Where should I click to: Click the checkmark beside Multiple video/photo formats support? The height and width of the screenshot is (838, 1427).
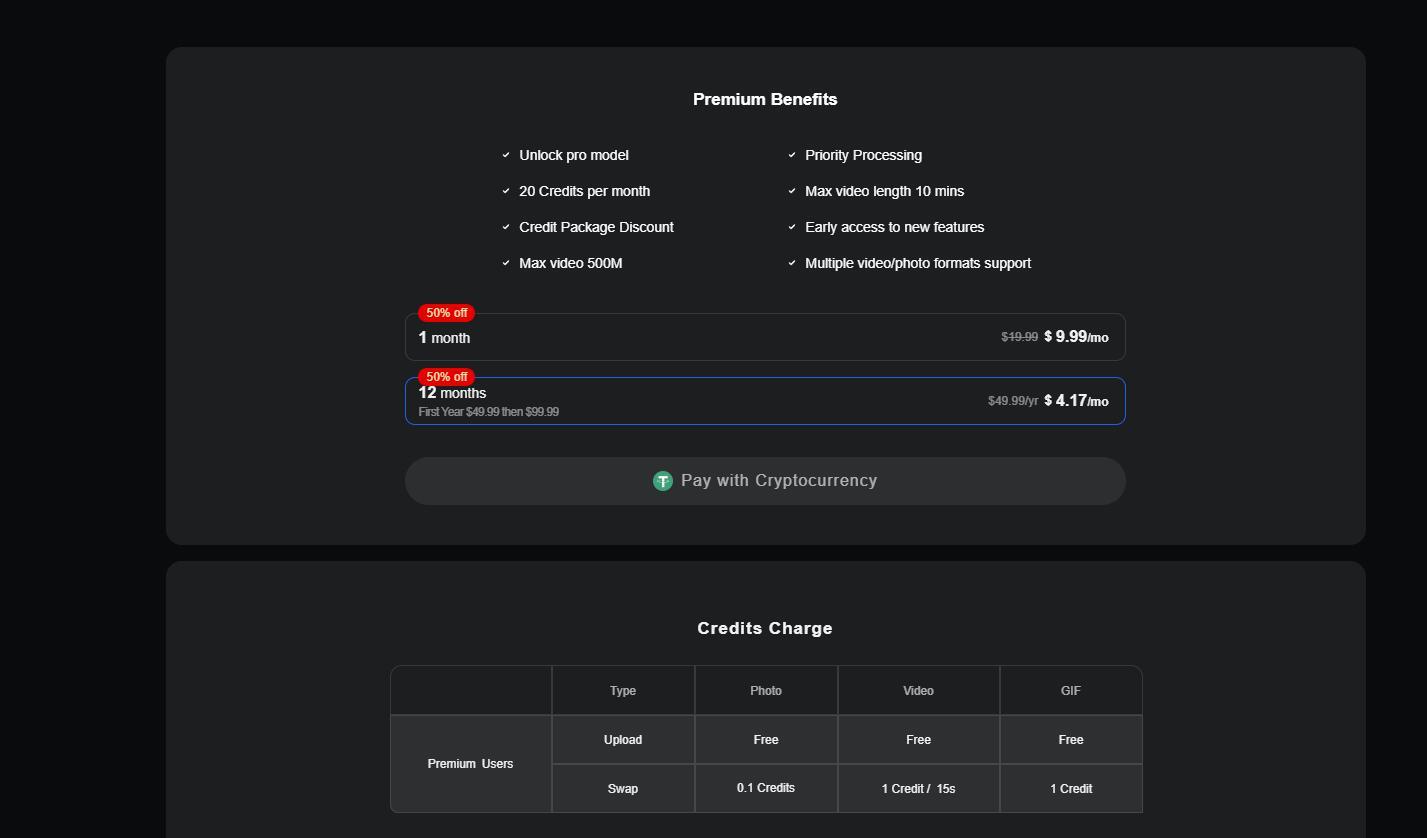coord(792,263)
